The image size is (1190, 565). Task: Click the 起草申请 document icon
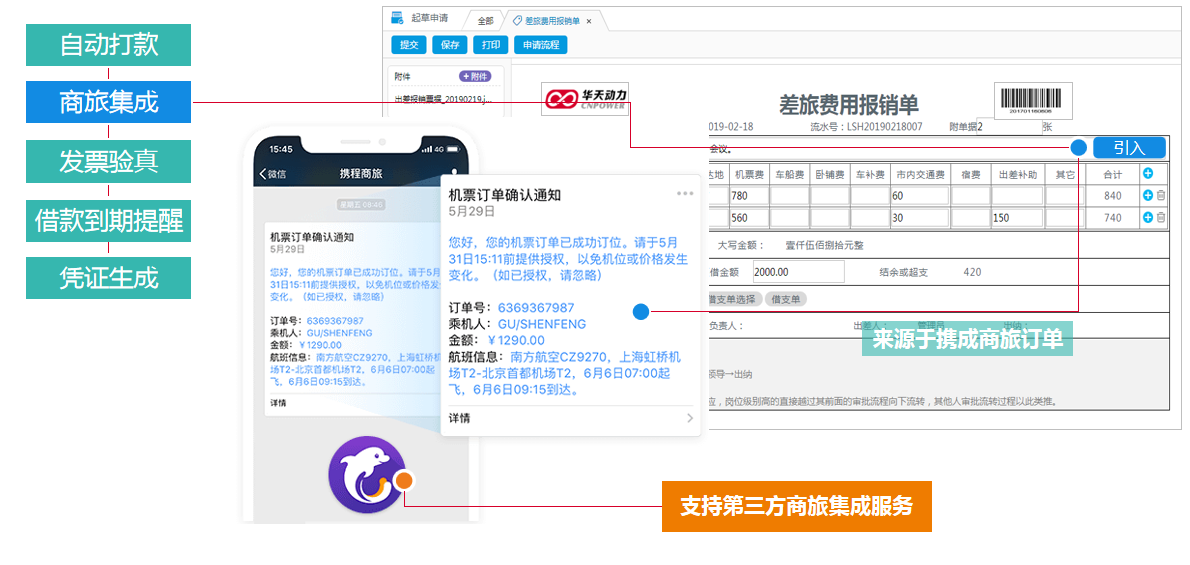397,17
